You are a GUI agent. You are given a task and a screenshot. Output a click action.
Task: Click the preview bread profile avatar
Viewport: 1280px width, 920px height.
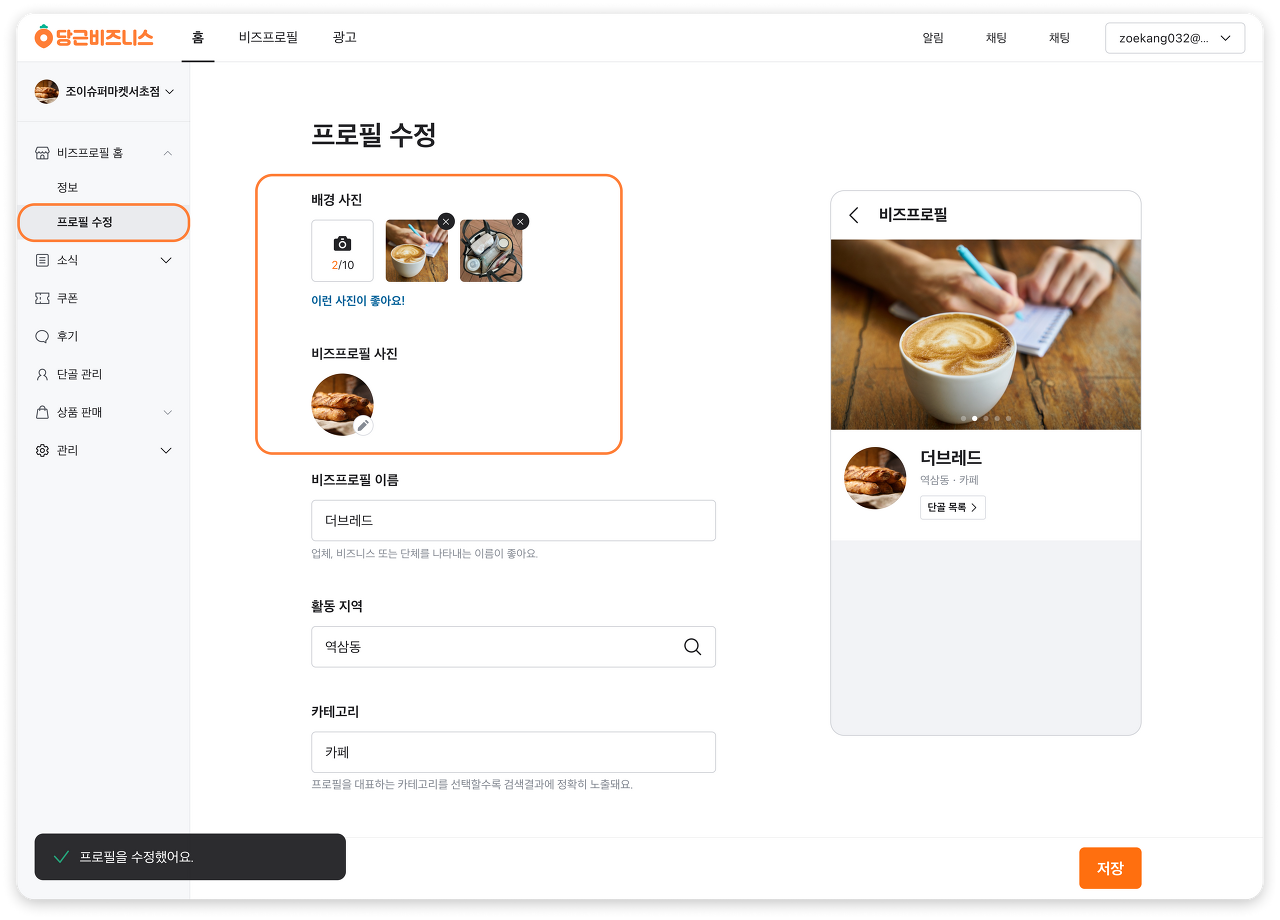(x=875, y=478)
